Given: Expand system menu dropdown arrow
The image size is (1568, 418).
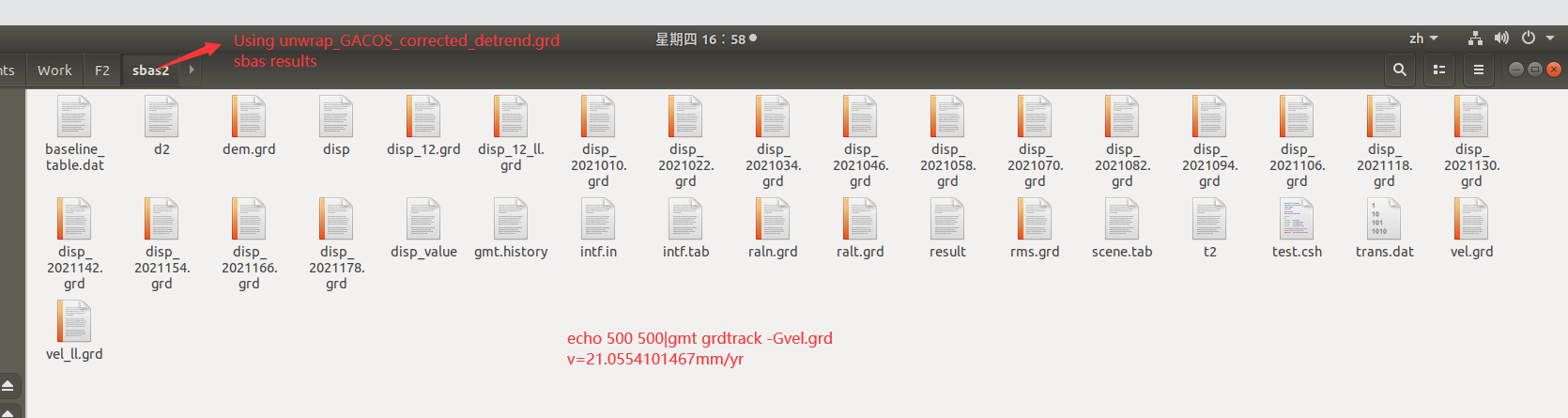Looking at the screenshot, I should click(x=1550, y=39).
